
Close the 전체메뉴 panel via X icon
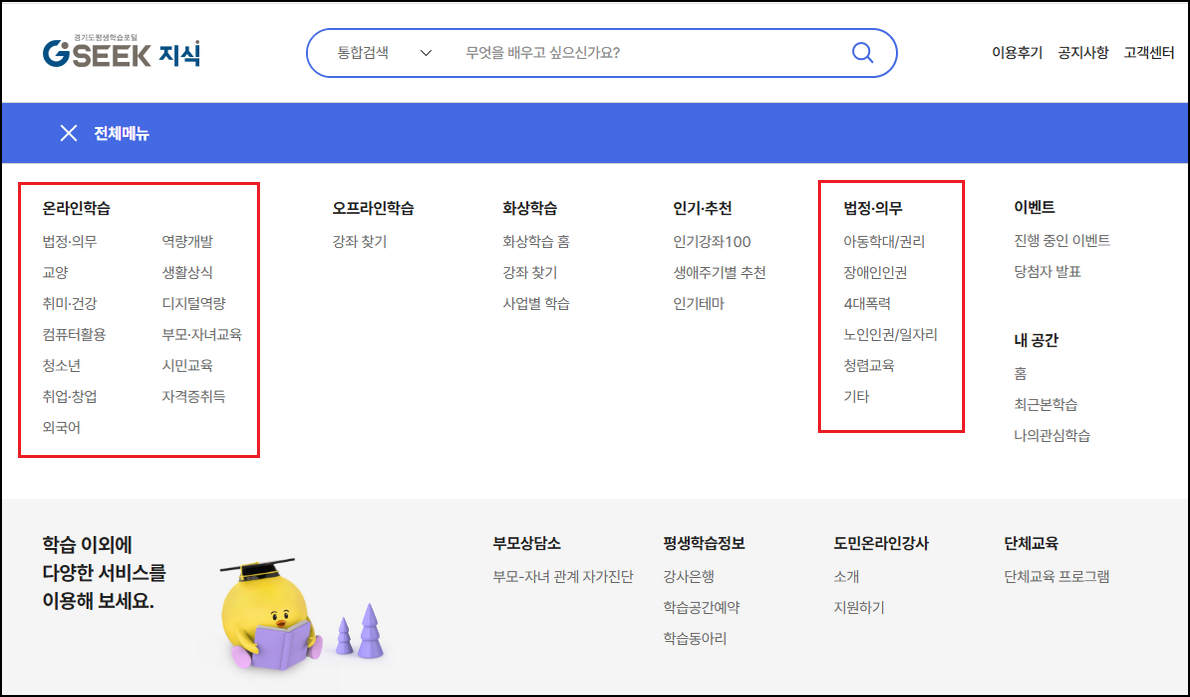point(67,132)
